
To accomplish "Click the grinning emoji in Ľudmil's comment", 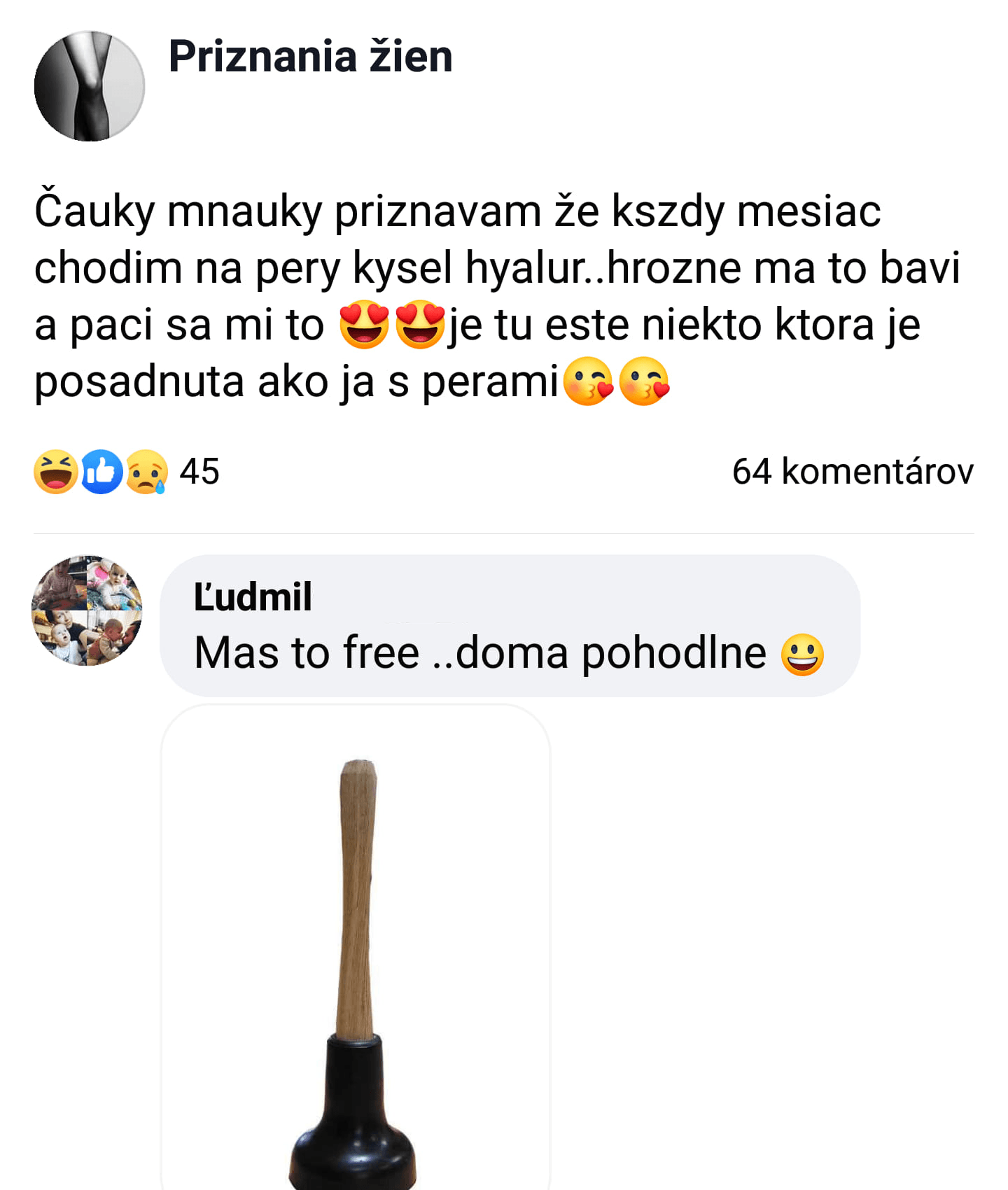I will coord(802,654).
